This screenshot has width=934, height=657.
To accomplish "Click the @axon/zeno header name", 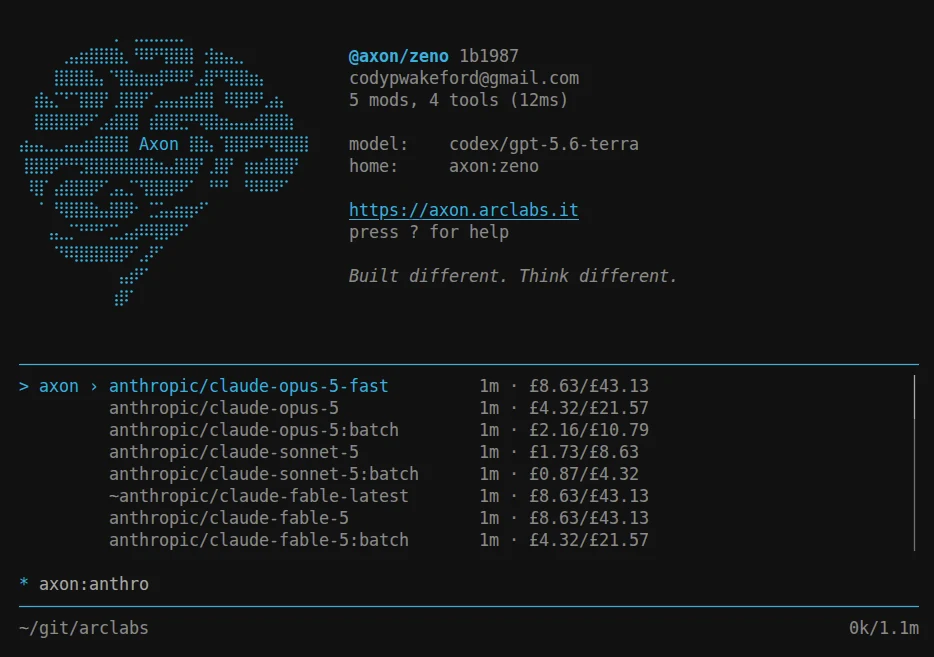I will click(398, 56).
